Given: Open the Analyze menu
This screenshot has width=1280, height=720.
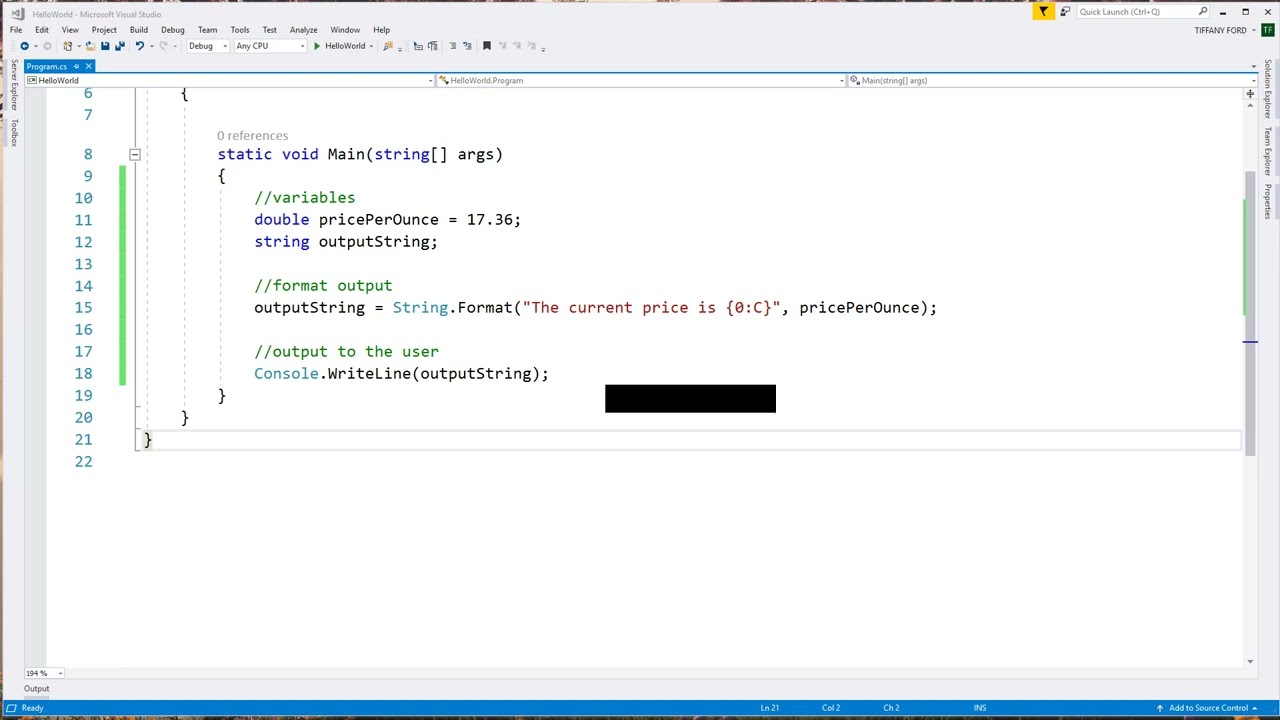Looking at the screenshot, I should coord(303,30).
